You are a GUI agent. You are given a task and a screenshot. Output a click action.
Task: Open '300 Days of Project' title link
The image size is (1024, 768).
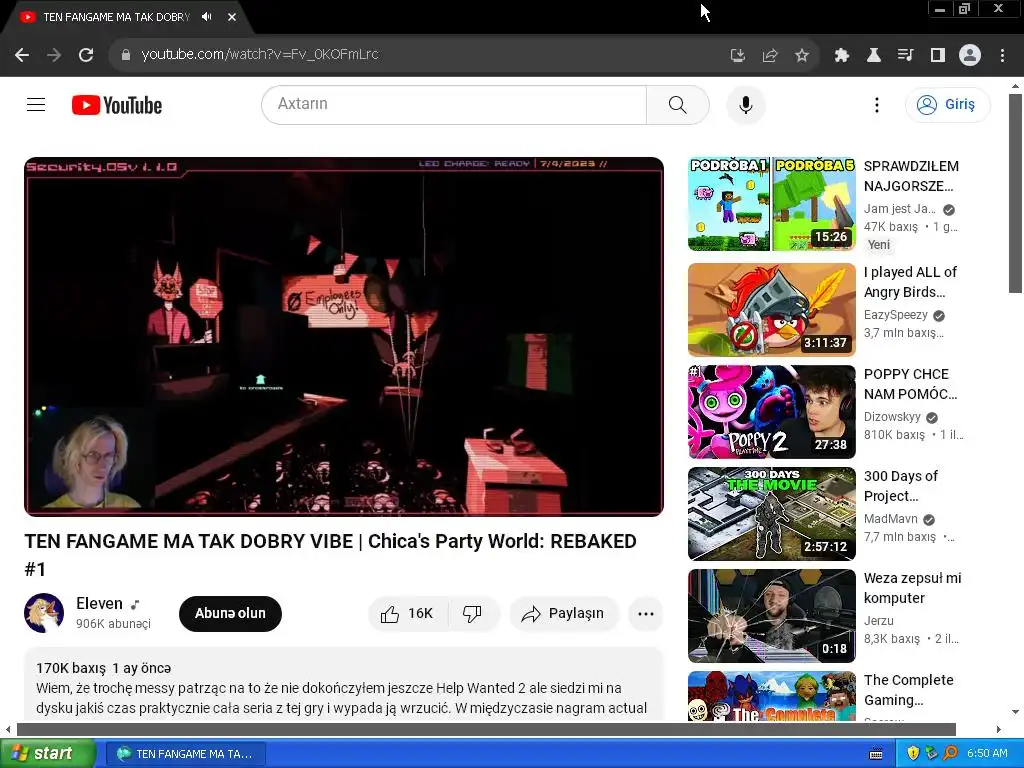coord(901,486)
